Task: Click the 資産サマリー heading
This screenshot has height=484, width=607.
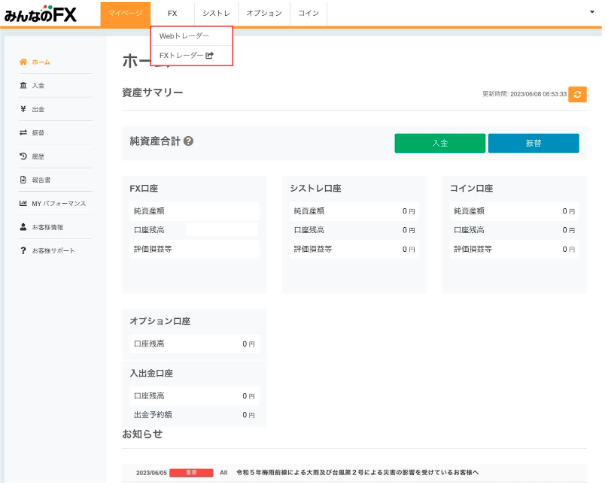Action: pos(153,93)
